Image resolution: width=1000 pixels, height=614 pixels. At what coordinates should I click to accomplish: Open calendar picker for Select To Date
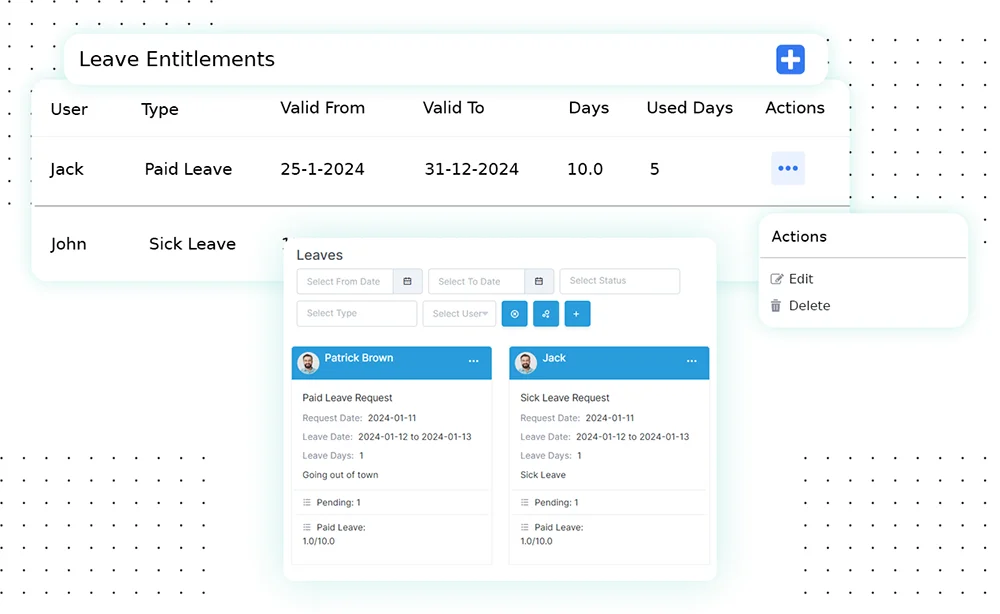pos(539,282)
